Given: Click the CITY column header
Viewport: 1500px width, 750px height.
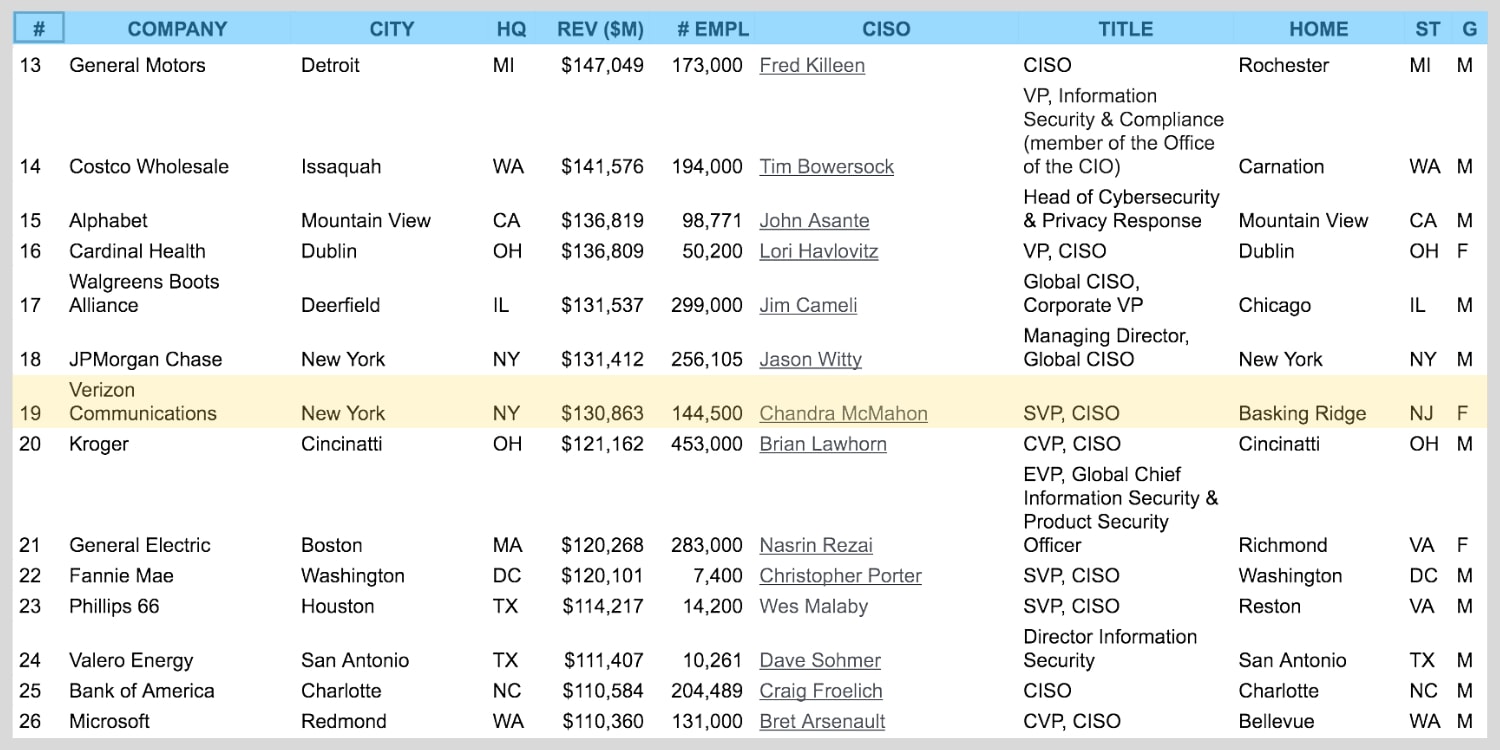Looking at the screenshot, I should pyautogui.click(x=392, y=29).
